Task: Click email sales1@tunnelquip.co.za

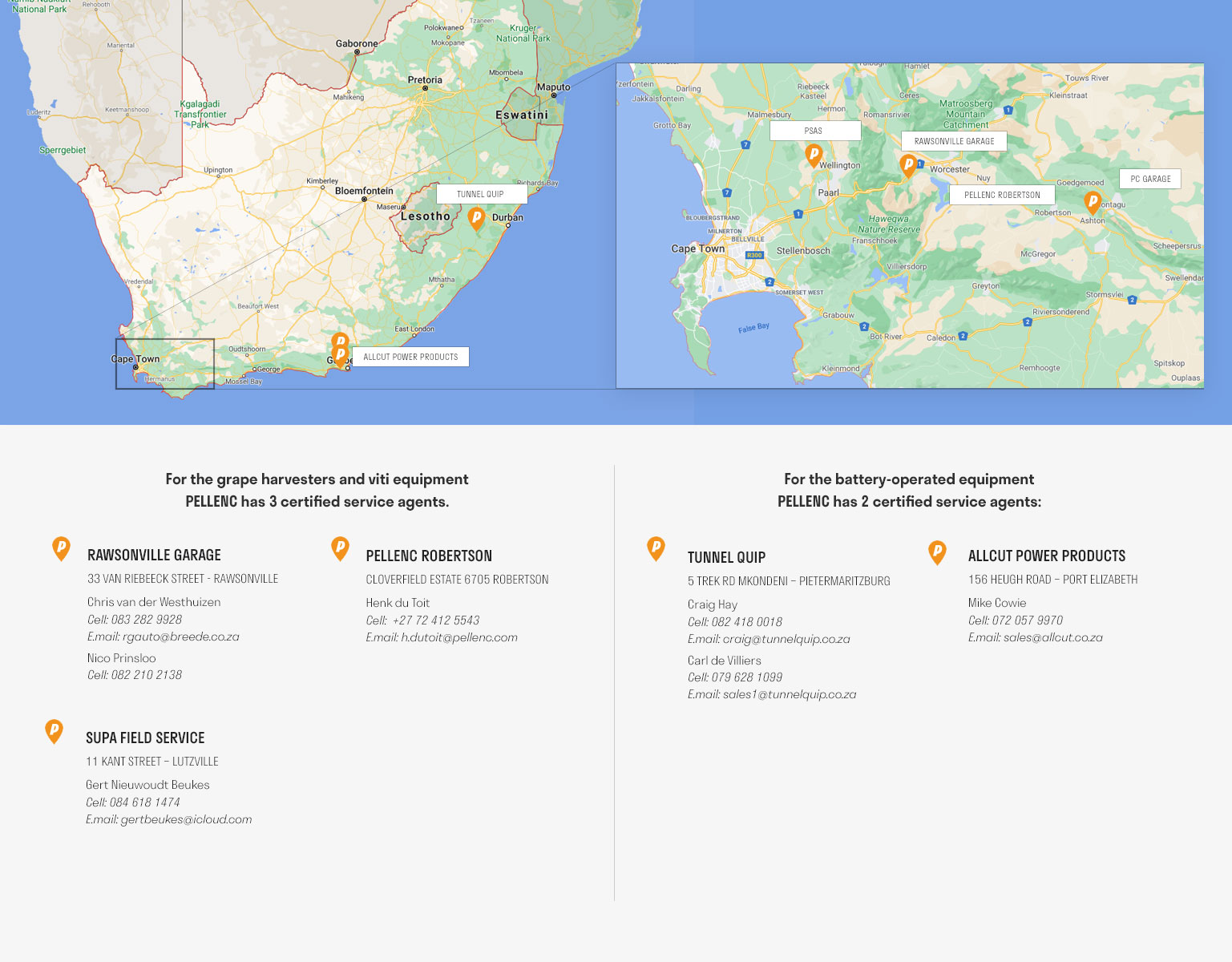Action: click(x=790, y=694)
